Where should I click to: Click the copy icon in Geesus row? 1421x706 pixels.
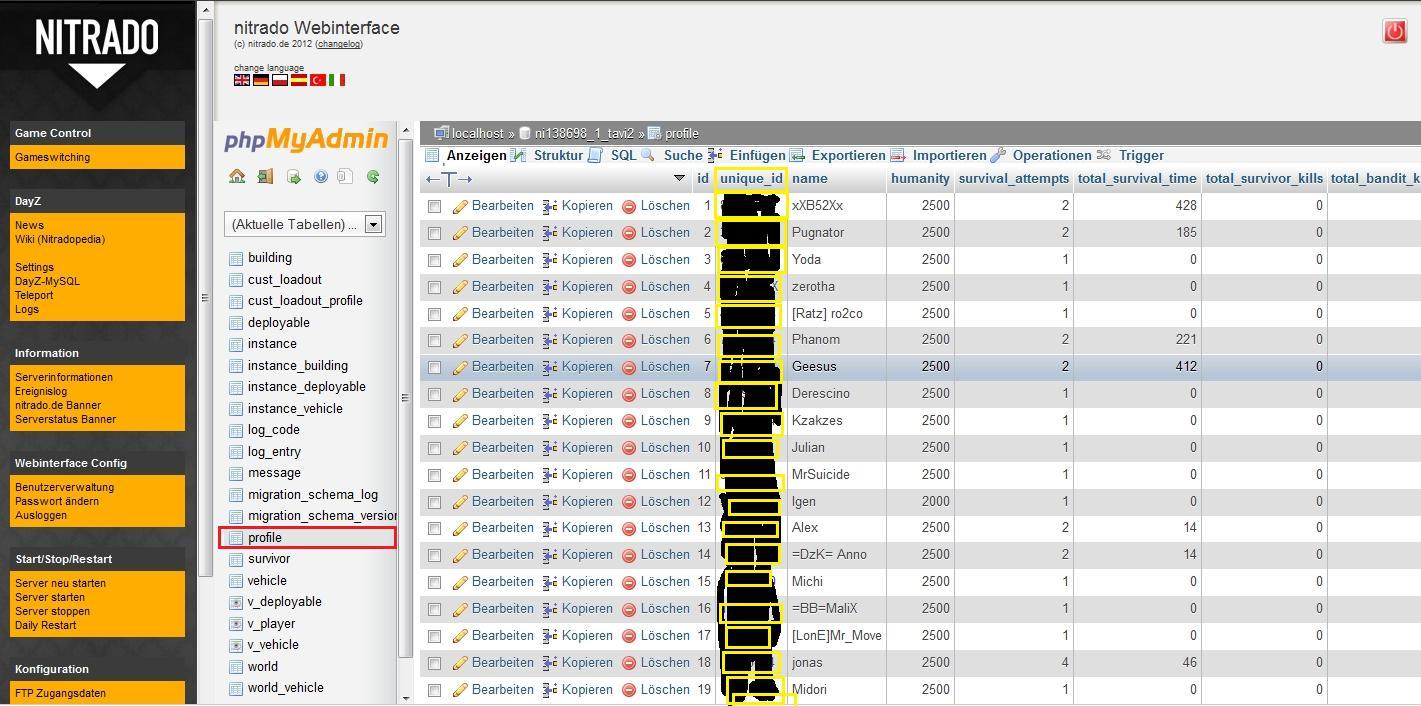pos(550,367)
